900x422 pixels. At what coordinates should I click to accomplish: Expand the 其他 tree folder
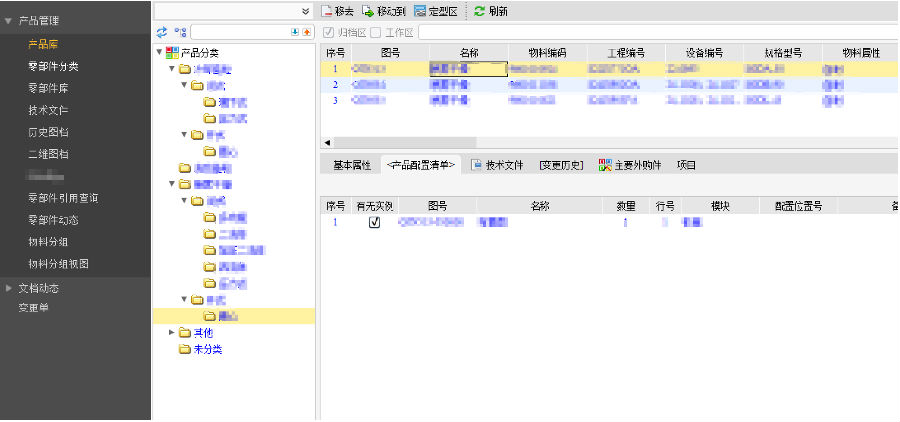[x=172, y=332]
